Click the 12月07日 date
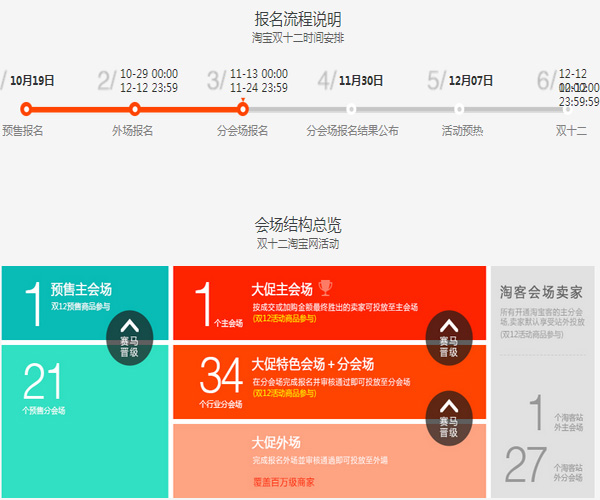Screen dimensions: 600x500 (x=471, y=81)
